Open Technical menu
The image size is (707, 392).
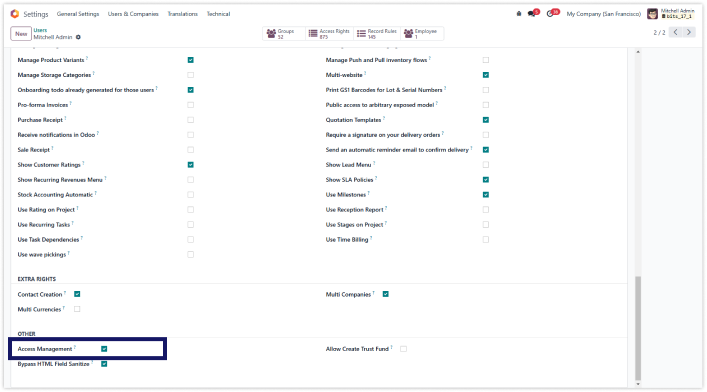tap(218, 14)
